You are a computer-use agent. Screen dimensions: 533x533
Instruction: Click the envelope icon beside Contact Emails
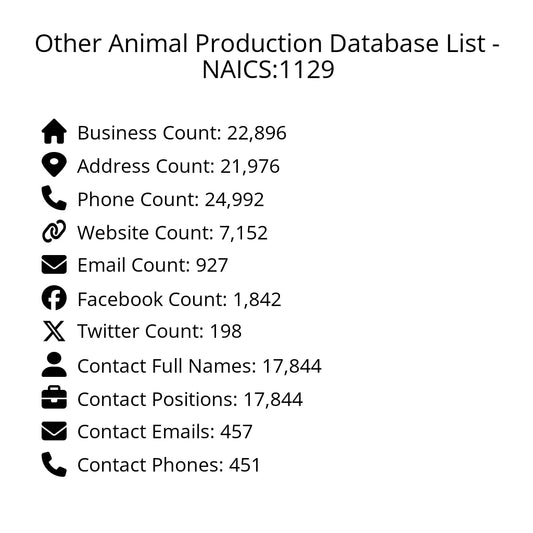click(x=54, y=431)
